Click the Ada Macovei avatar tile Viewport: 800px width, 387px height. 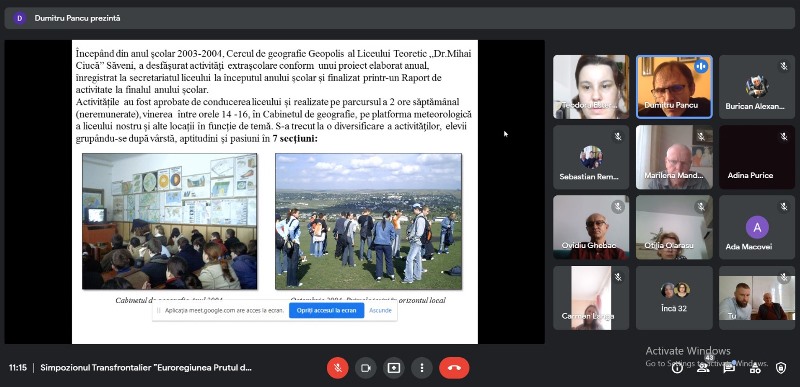click(x=757, y=227)
